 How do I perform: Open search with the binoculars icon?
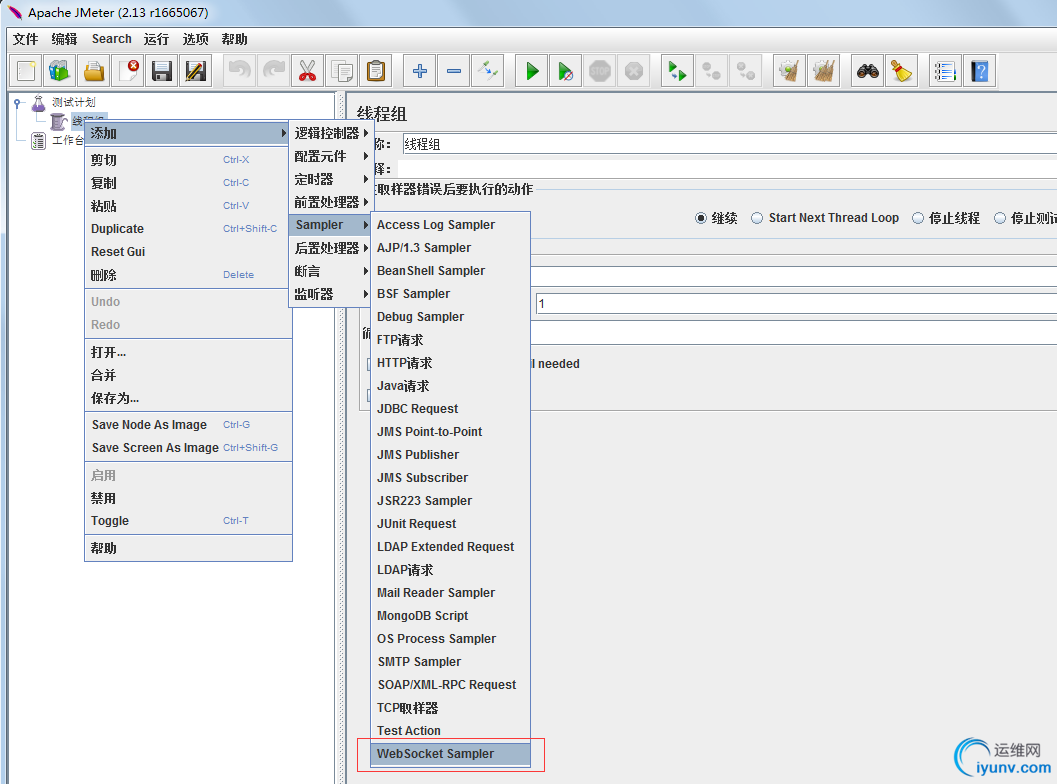(868, 71)
